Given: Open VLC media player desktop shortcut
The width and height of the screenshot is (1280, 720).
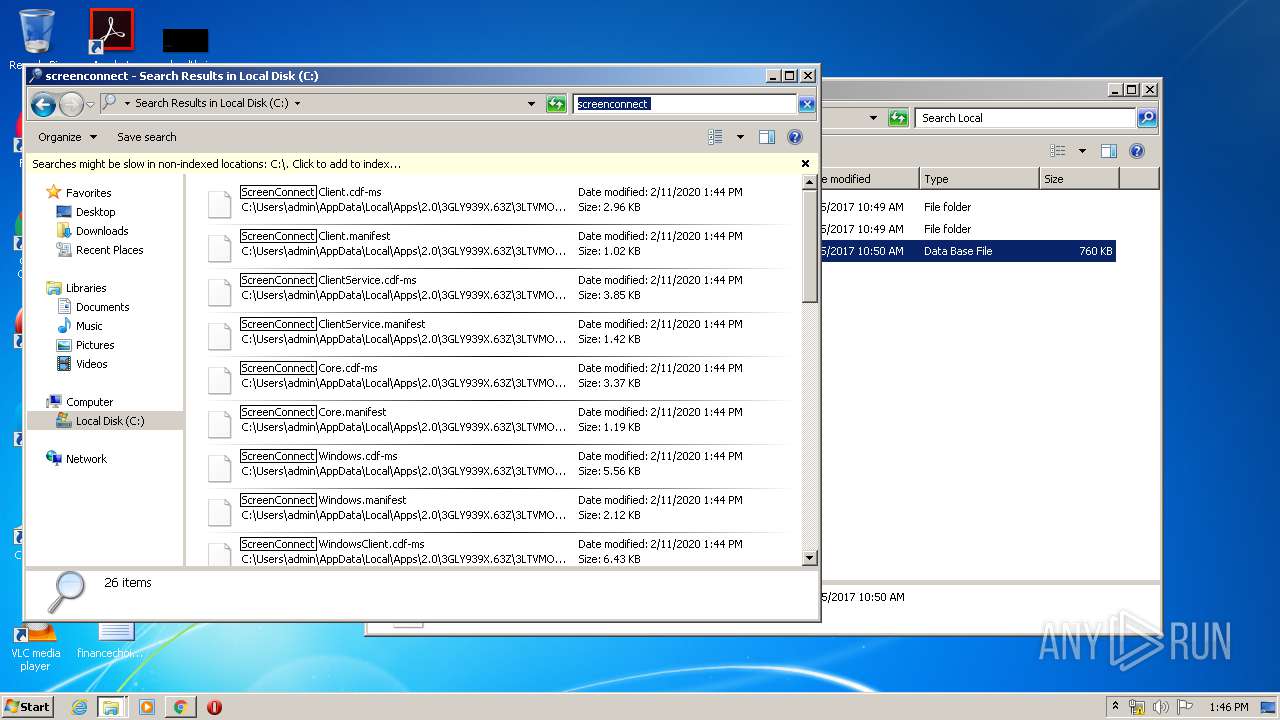Looking at the screenshot, I should (35, 645).
